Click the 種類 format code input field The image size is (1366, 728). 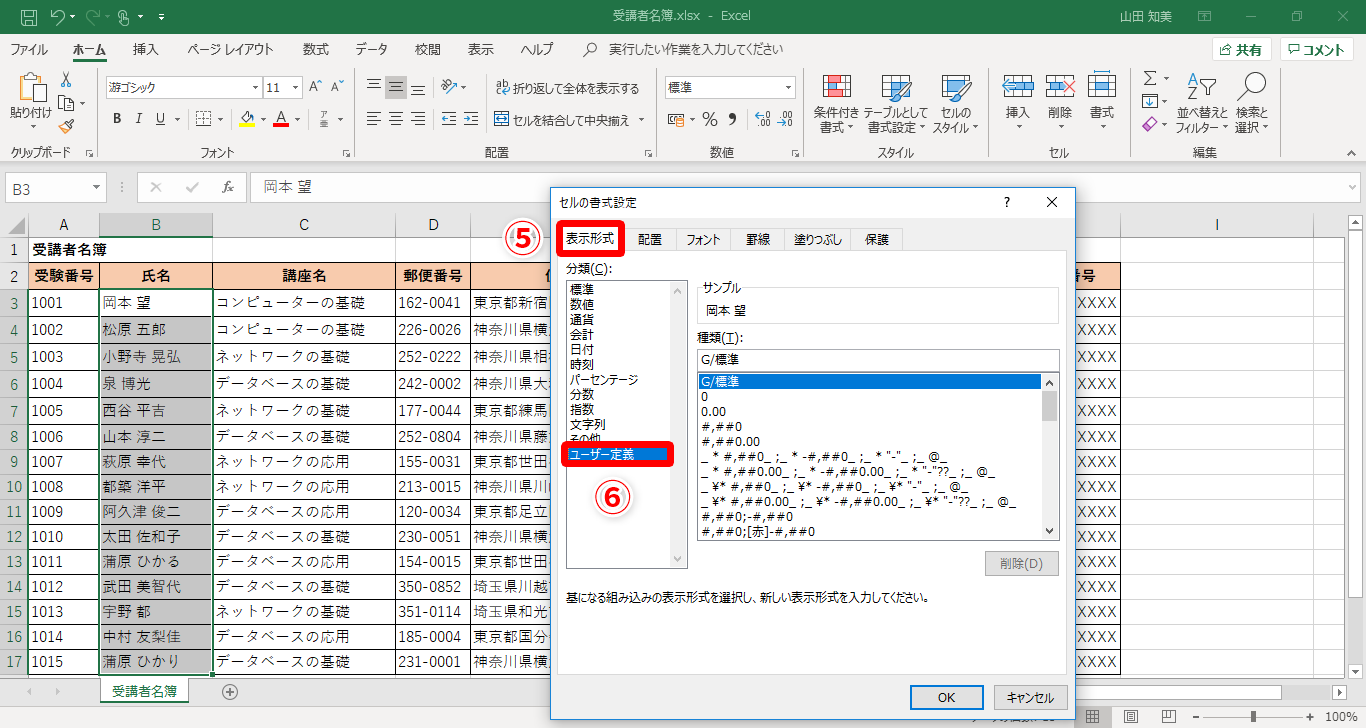[x=878, y=360]
